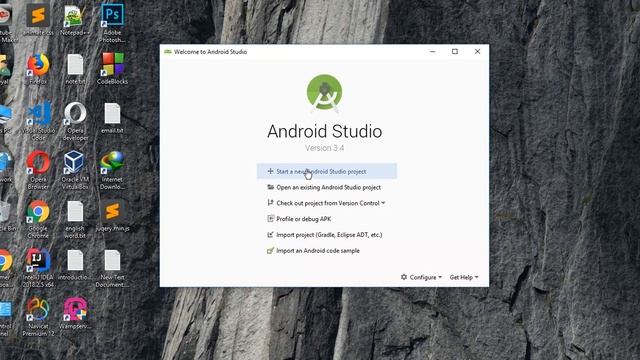Choose Import project (Gradle, Eclipse ADT, etc.)
The height and width of the screenshot is (360, 640).
(x=324, y=235)
